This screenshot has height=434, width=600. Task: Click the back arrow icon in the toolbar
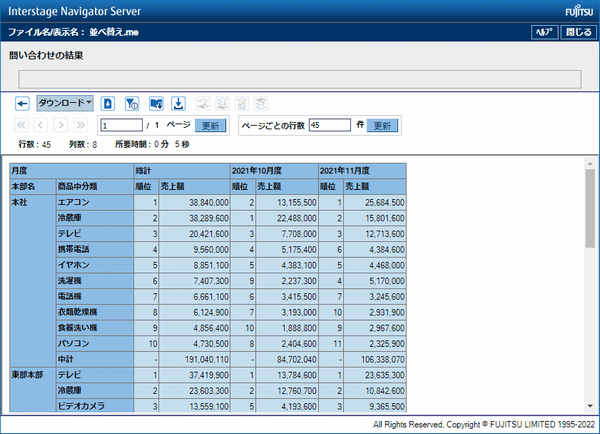pos(22,103)
